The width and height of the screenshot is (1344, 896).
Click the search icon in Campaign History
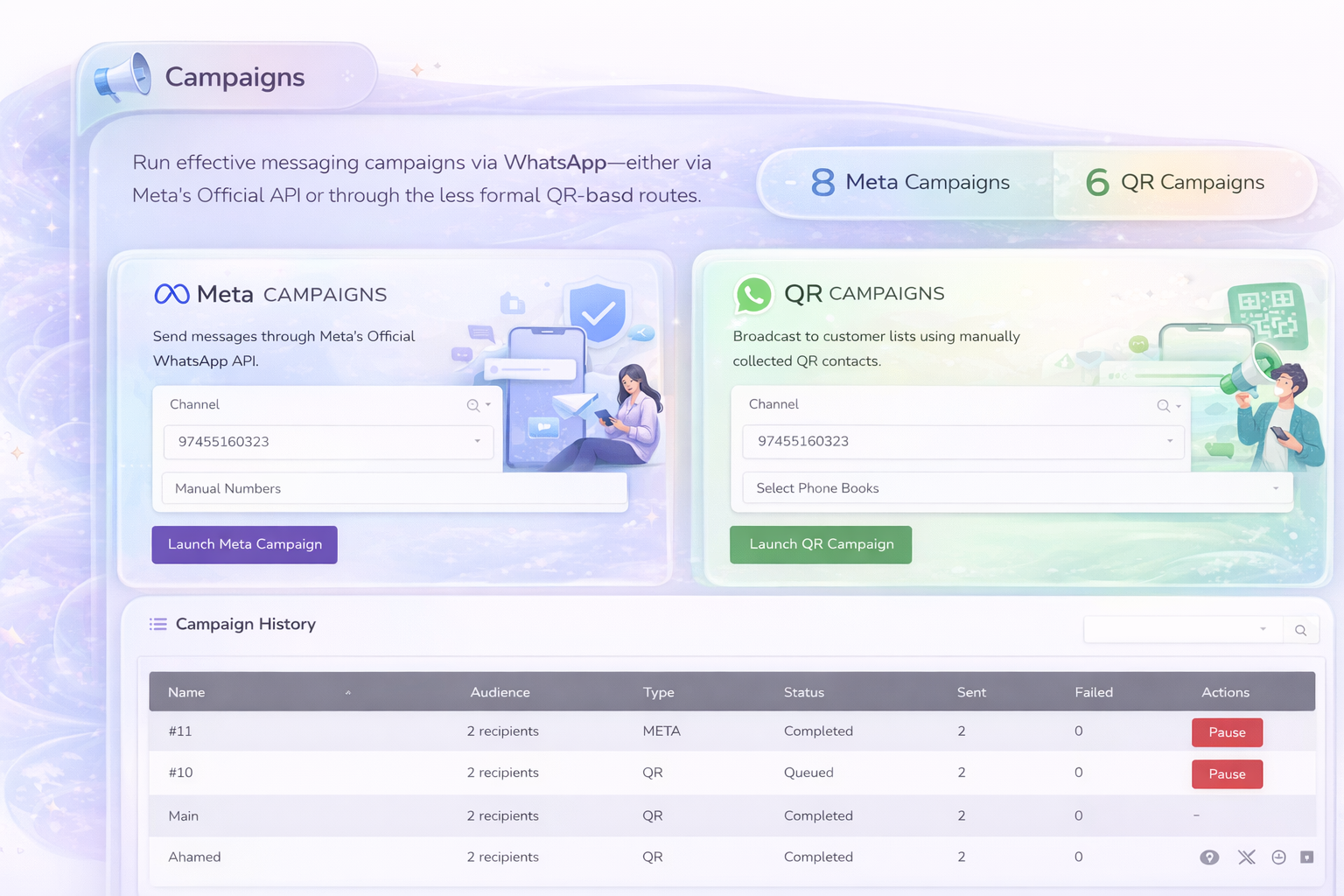(1301, 630)
